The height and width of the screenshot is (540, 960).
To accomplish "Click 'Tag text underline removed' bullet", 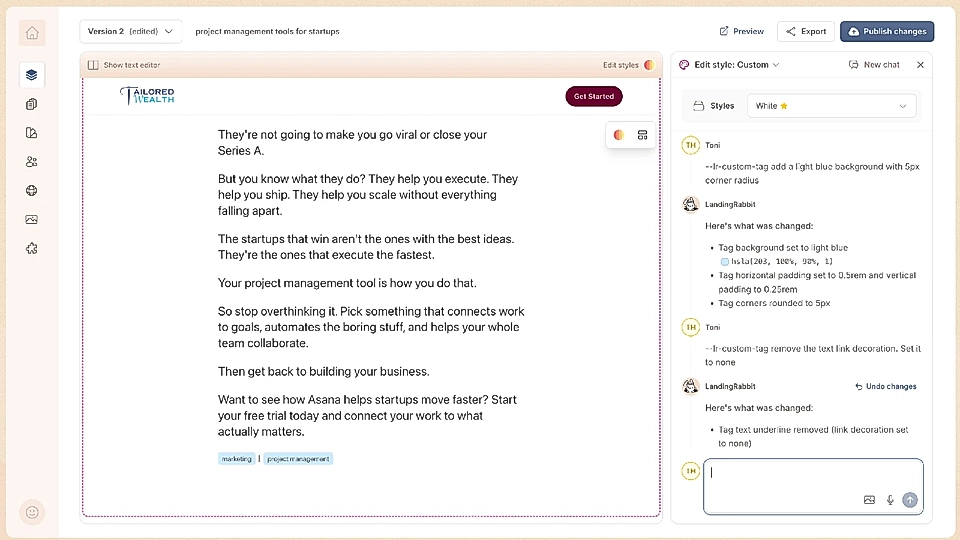I will [813, 437].
